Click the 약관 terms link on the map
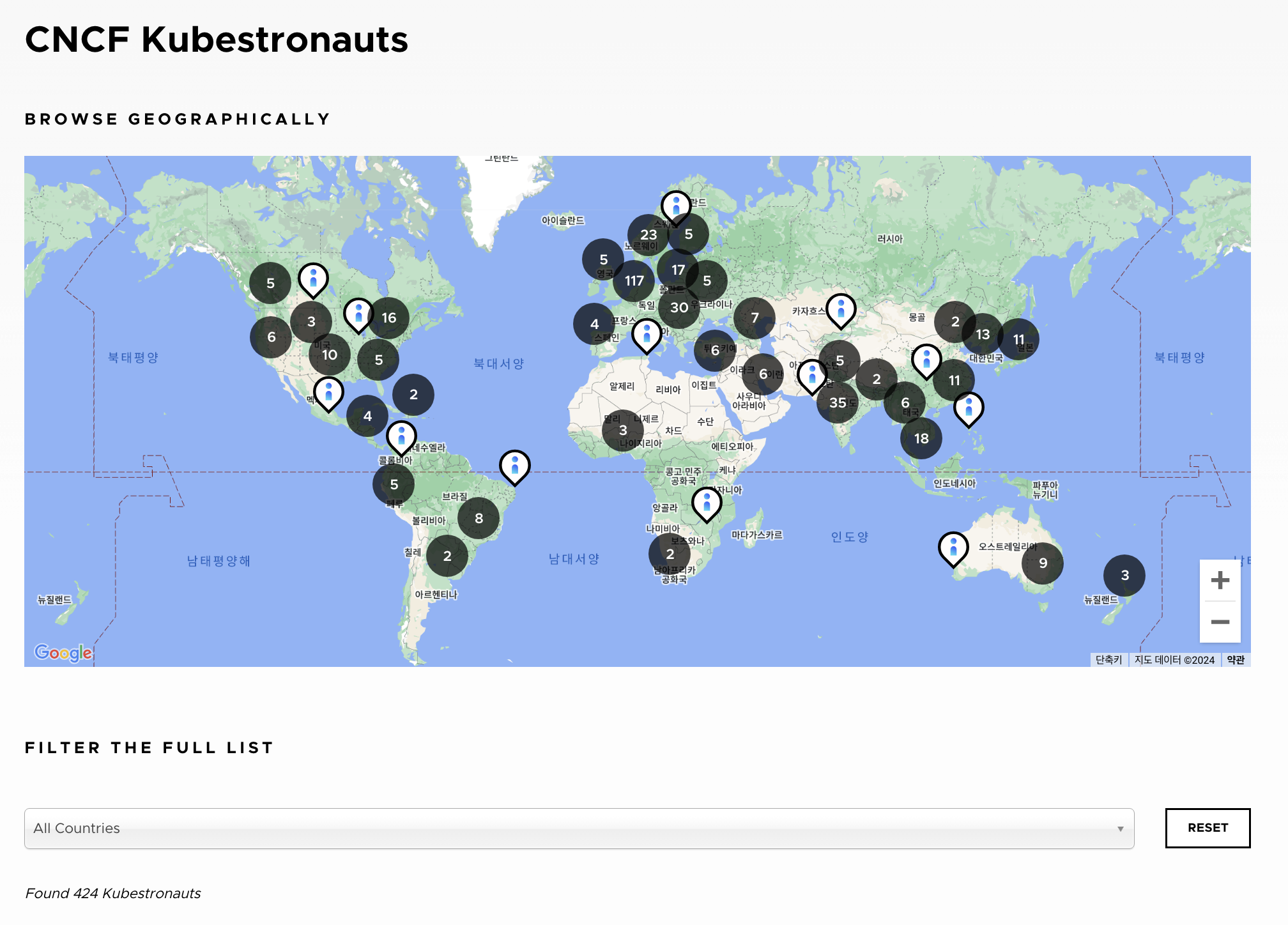The height and width of the screenshot is (925, 1288). point(1235,660)
